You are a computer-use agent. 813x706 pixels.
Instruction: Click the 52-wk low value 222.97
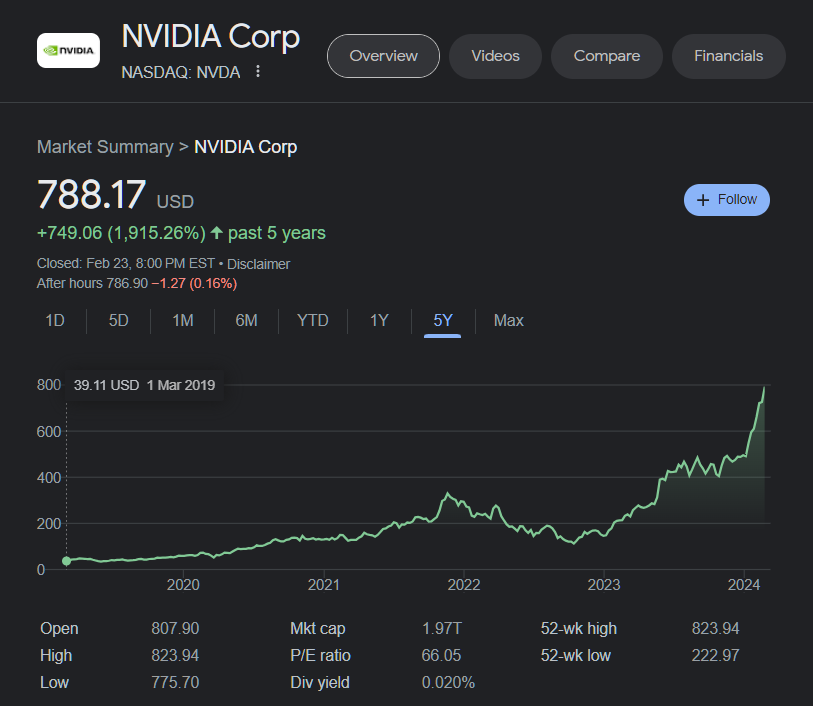click(x=716, y=655)
